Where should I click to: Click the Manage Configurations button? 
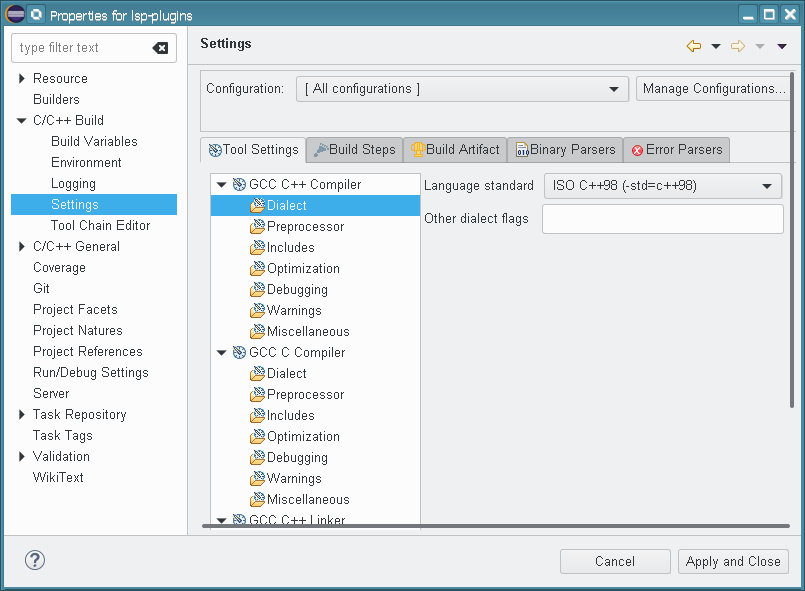714,89
